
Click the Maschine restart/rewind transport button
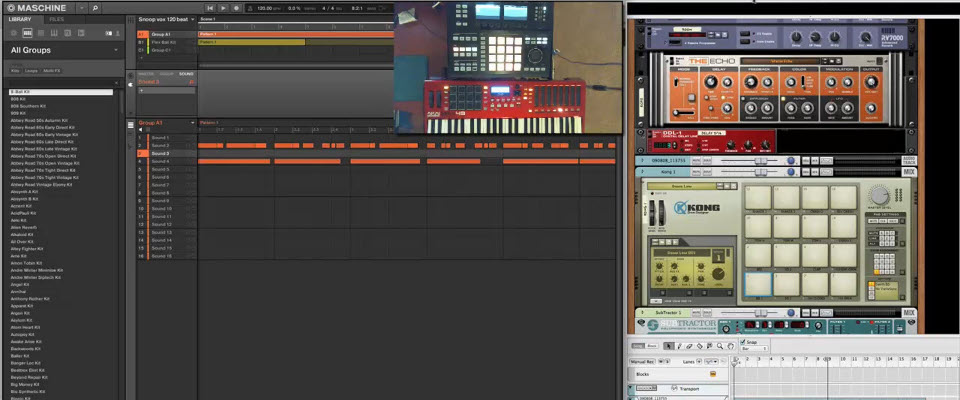coord(210,8)
